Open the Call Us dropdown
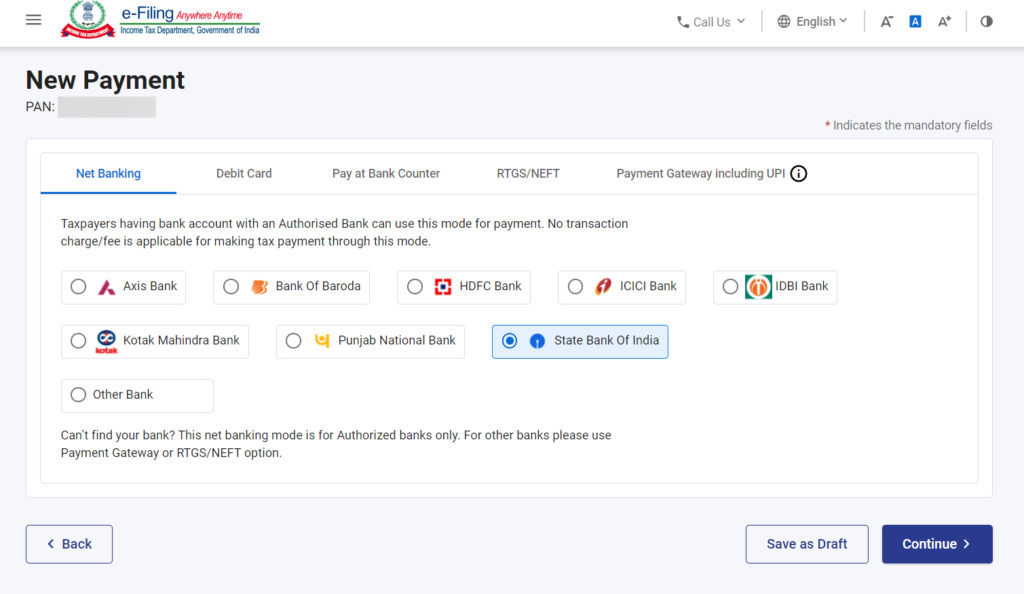The height and width of the screenshot is (594, 1024). coord(710,21)
